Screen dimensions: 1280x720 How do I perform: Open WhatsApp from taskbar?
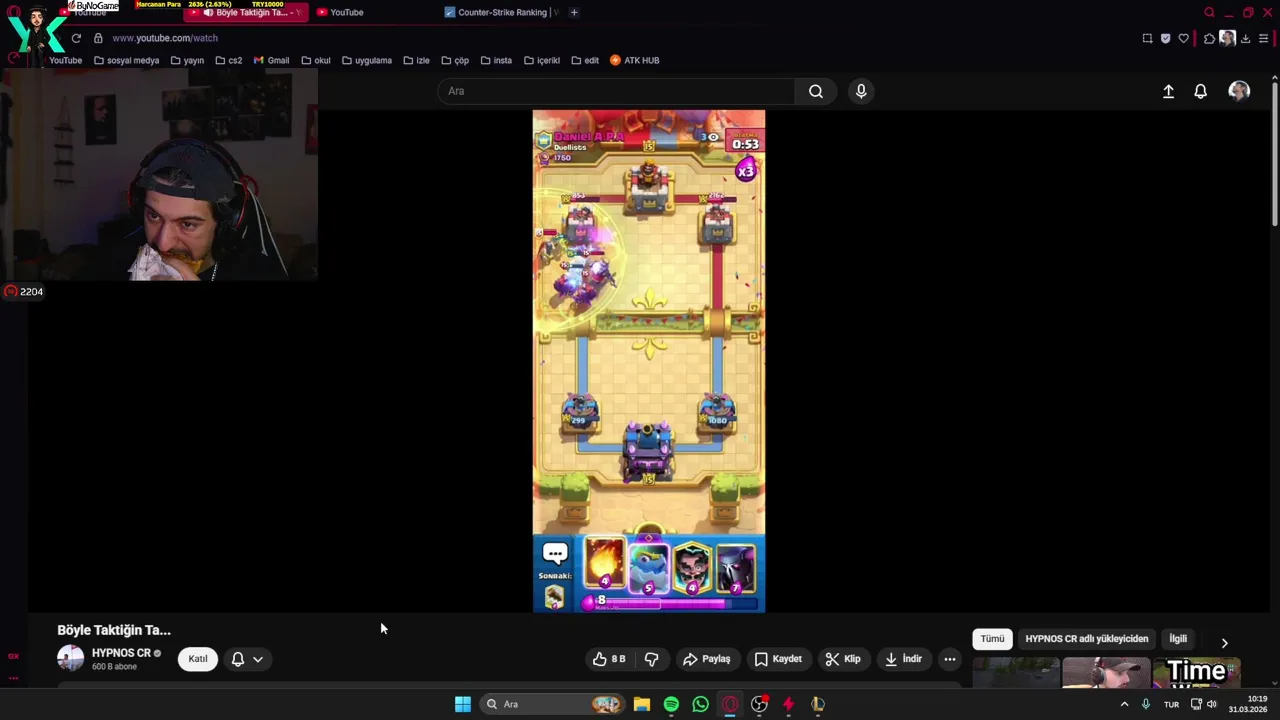click(x=700, y=704)
